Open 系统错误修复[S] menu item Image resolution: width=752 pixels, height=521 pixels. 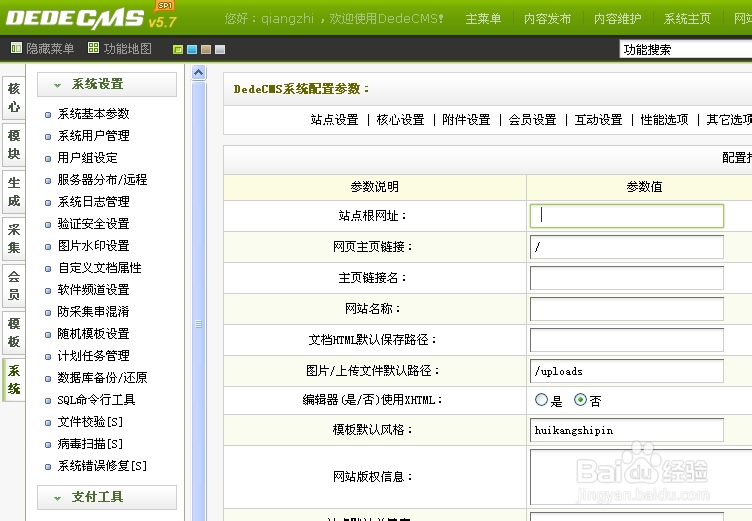[102, 466]
